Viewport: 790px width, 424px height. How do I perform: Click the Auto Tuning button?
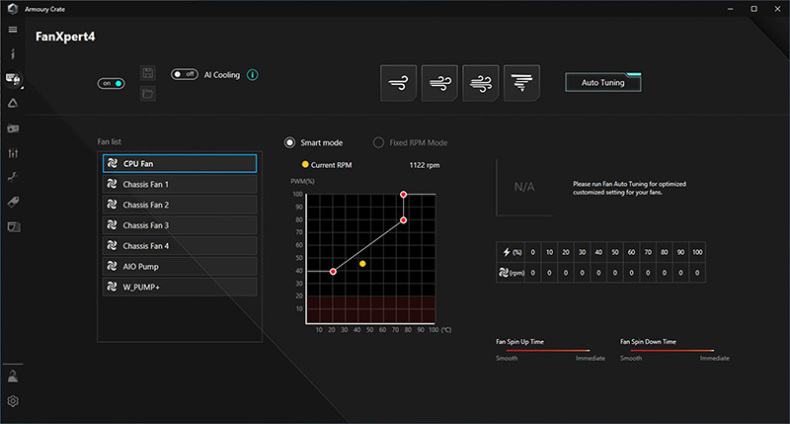[x=603, y=83]
